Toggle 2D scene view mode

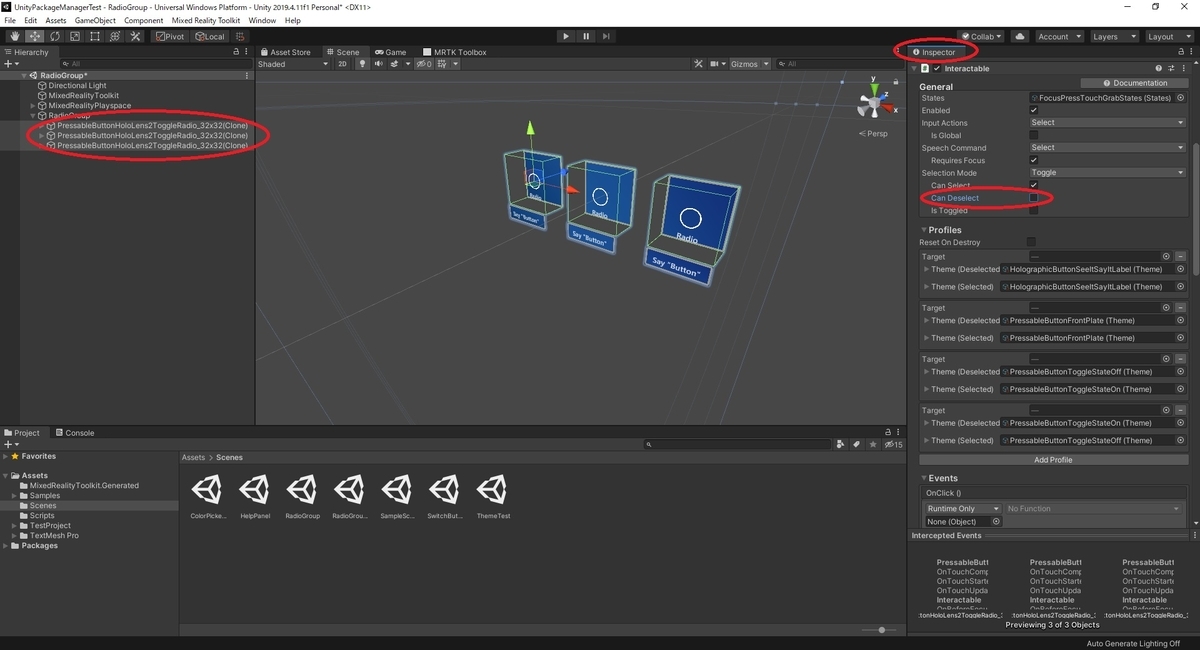click(x=342, y=64)
